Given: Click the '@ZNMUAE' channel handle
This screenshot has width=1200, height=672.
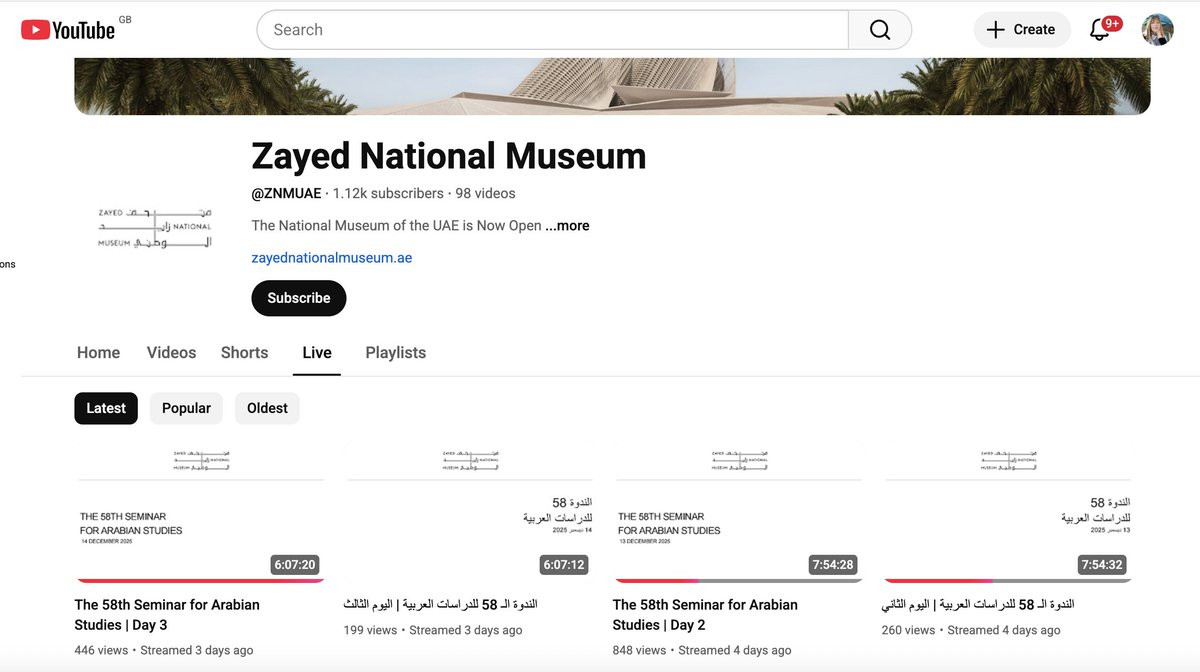Looking at the screenshot, I should click(286, 193).
